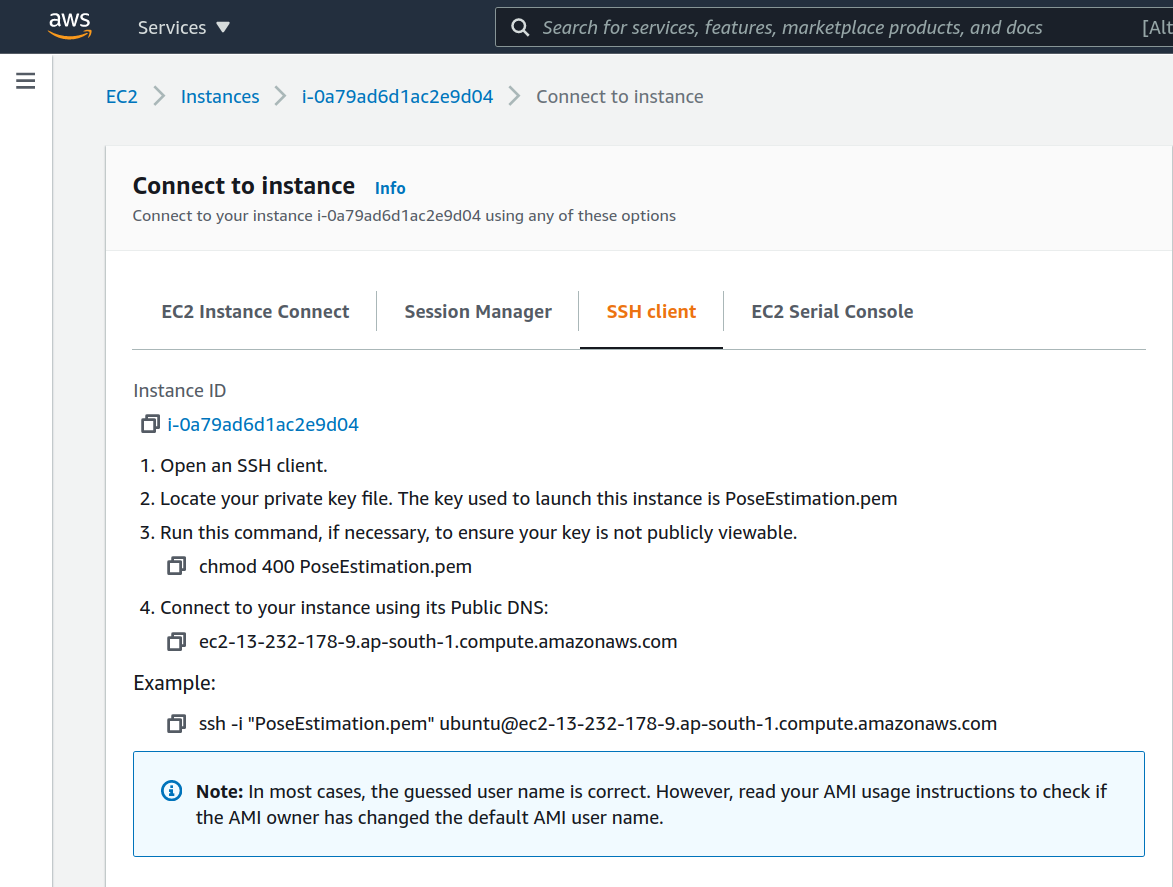The width and height of the screenshot is (1173, 887).
Task: Click the search magnifier icon
Action: click(x=519, y=27)
